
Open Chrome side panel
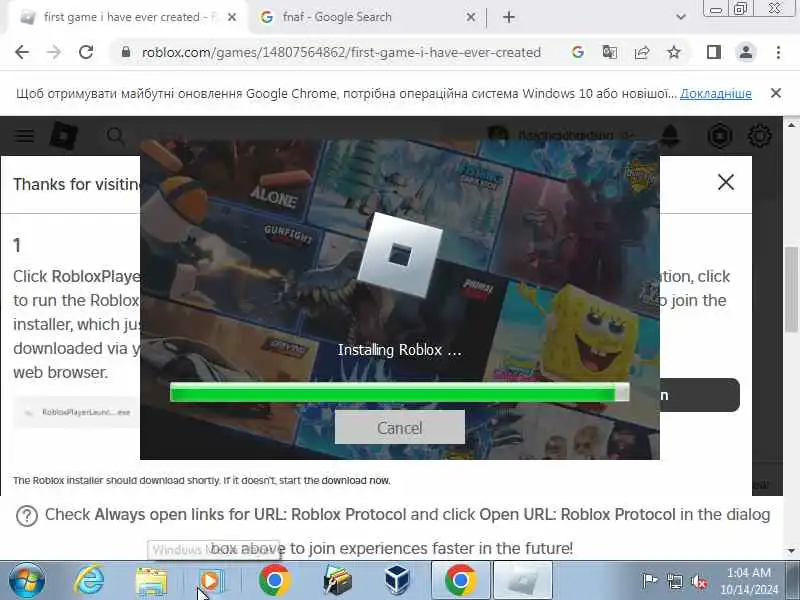714,52
